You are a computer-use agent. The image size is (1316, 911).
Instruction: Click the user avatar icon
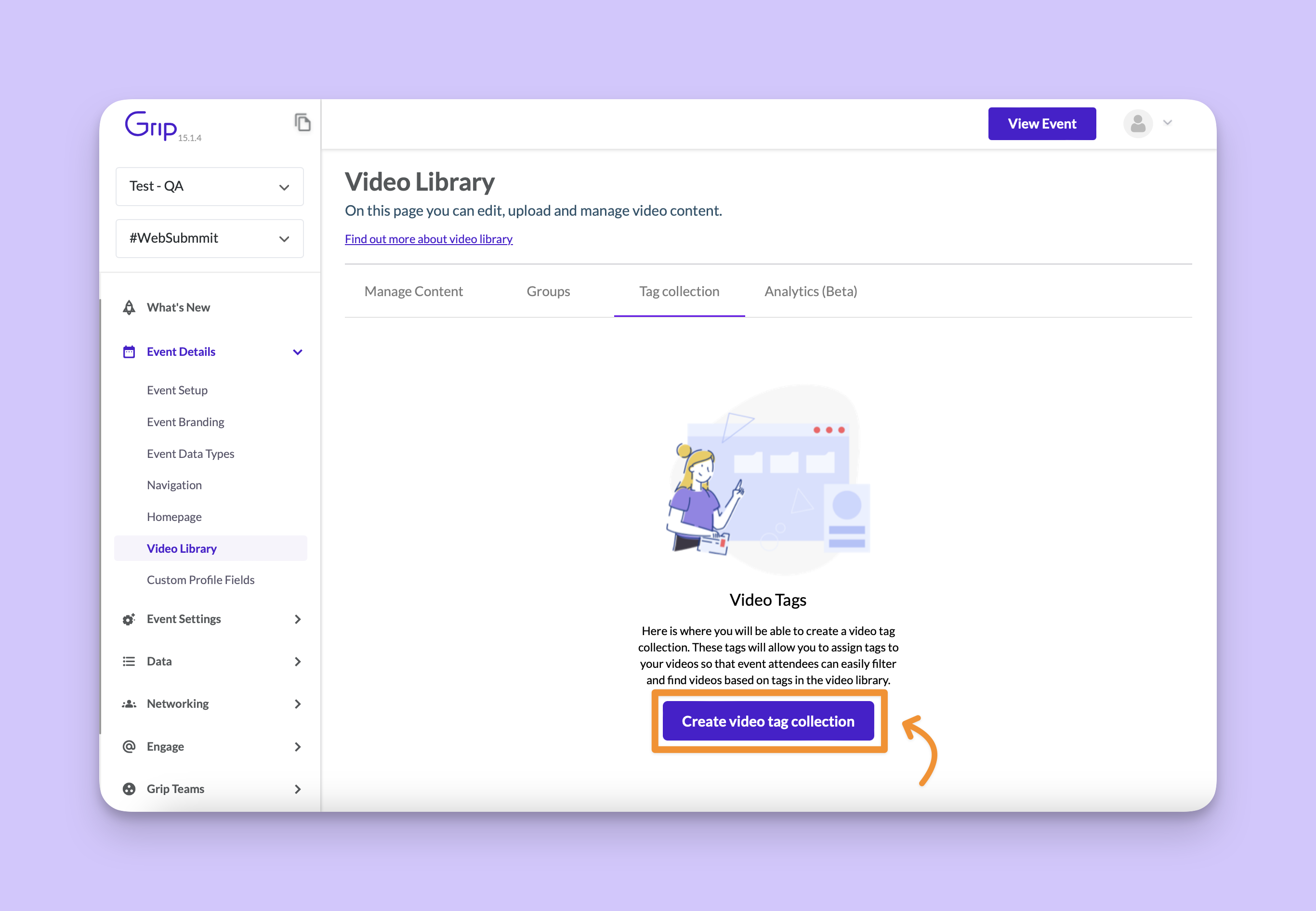point(1138,123)
